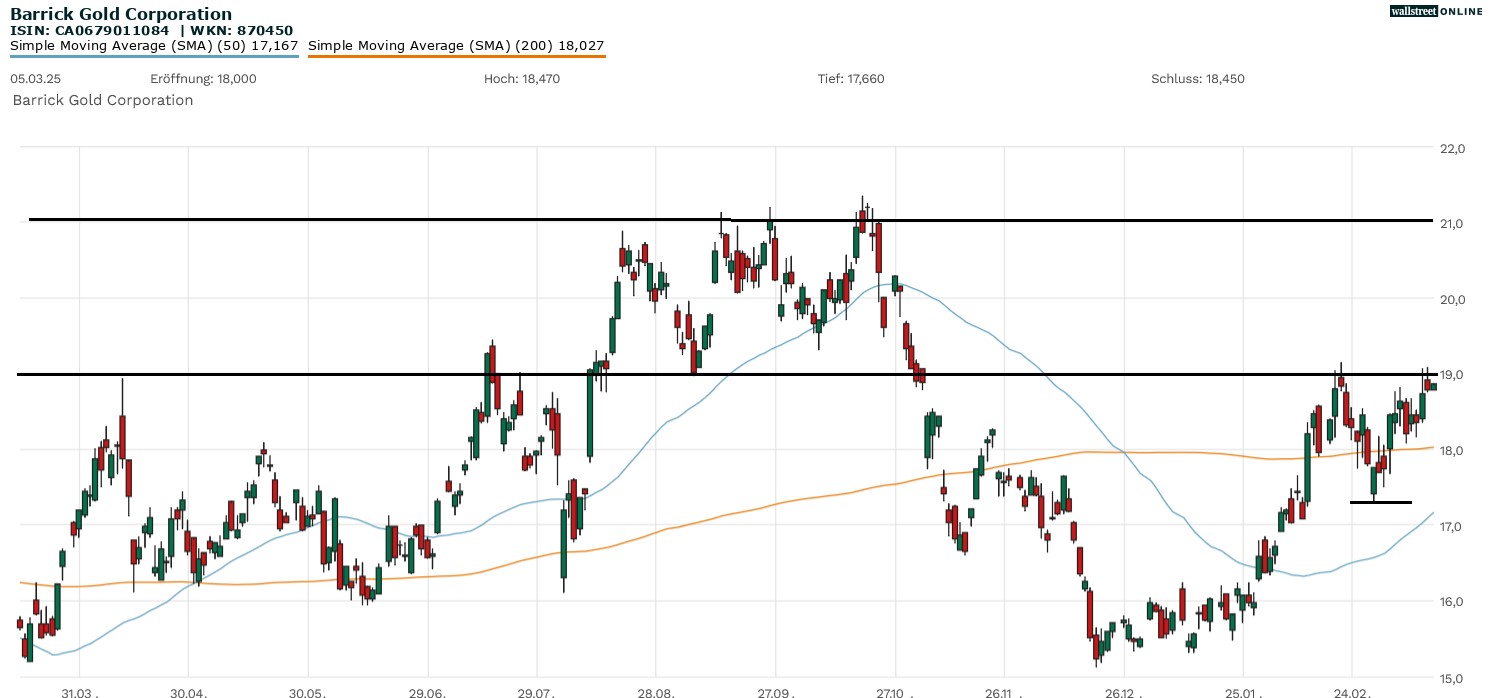Toggle the Simple Moving Average (SMA) (200) legend
Screen dimensions: 1490x698
click(456, 45)
